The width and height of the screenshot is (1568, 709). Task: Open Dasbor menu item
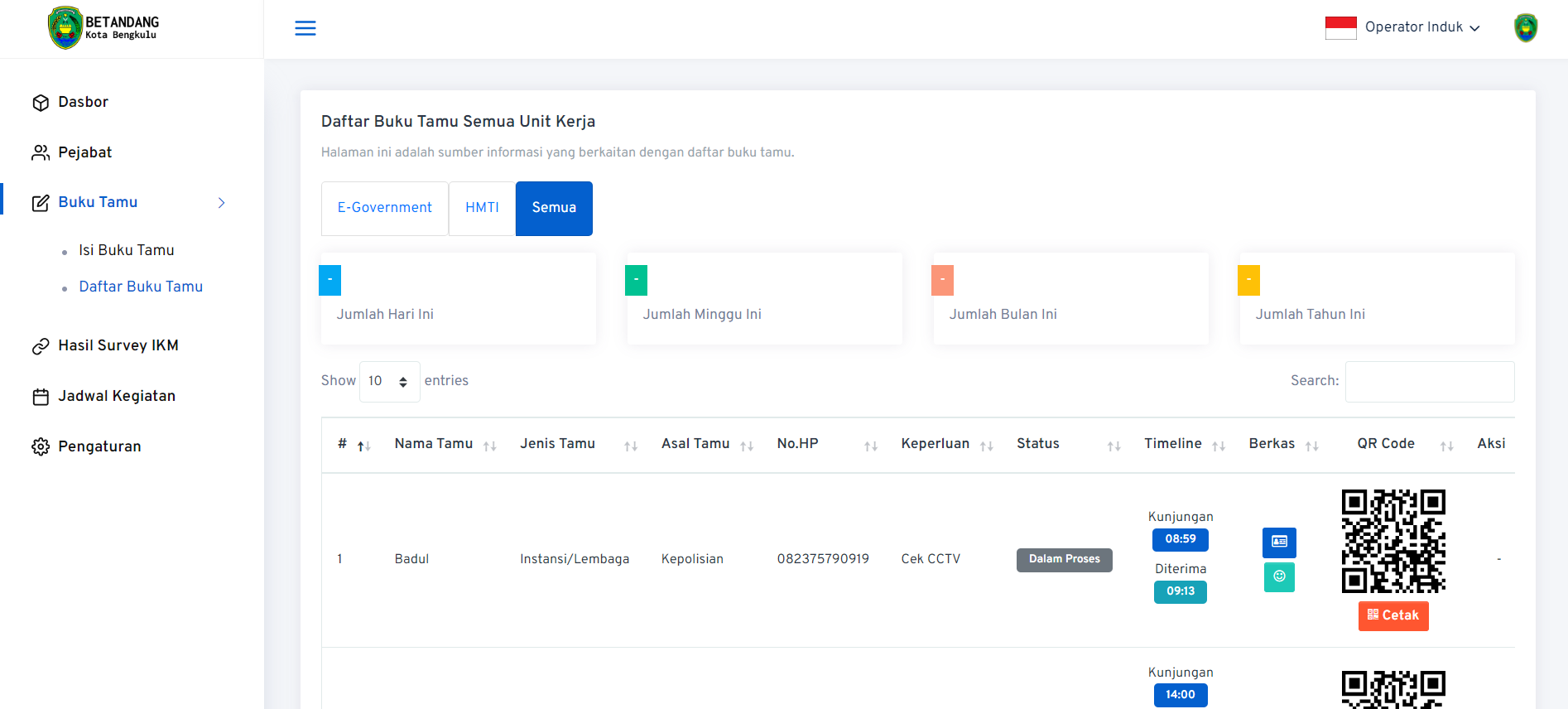[x=83, y=102]
